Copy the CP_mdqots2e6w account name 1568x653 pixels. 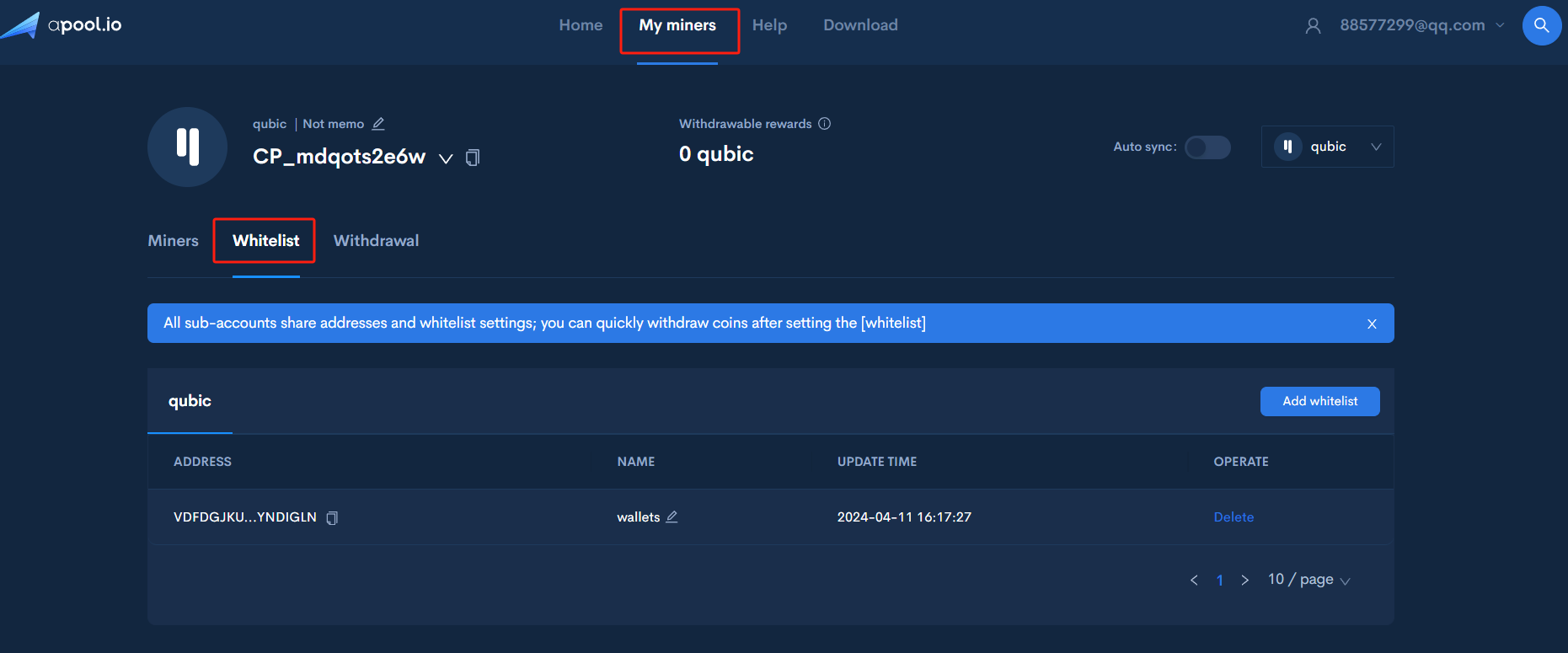(473, 158)
